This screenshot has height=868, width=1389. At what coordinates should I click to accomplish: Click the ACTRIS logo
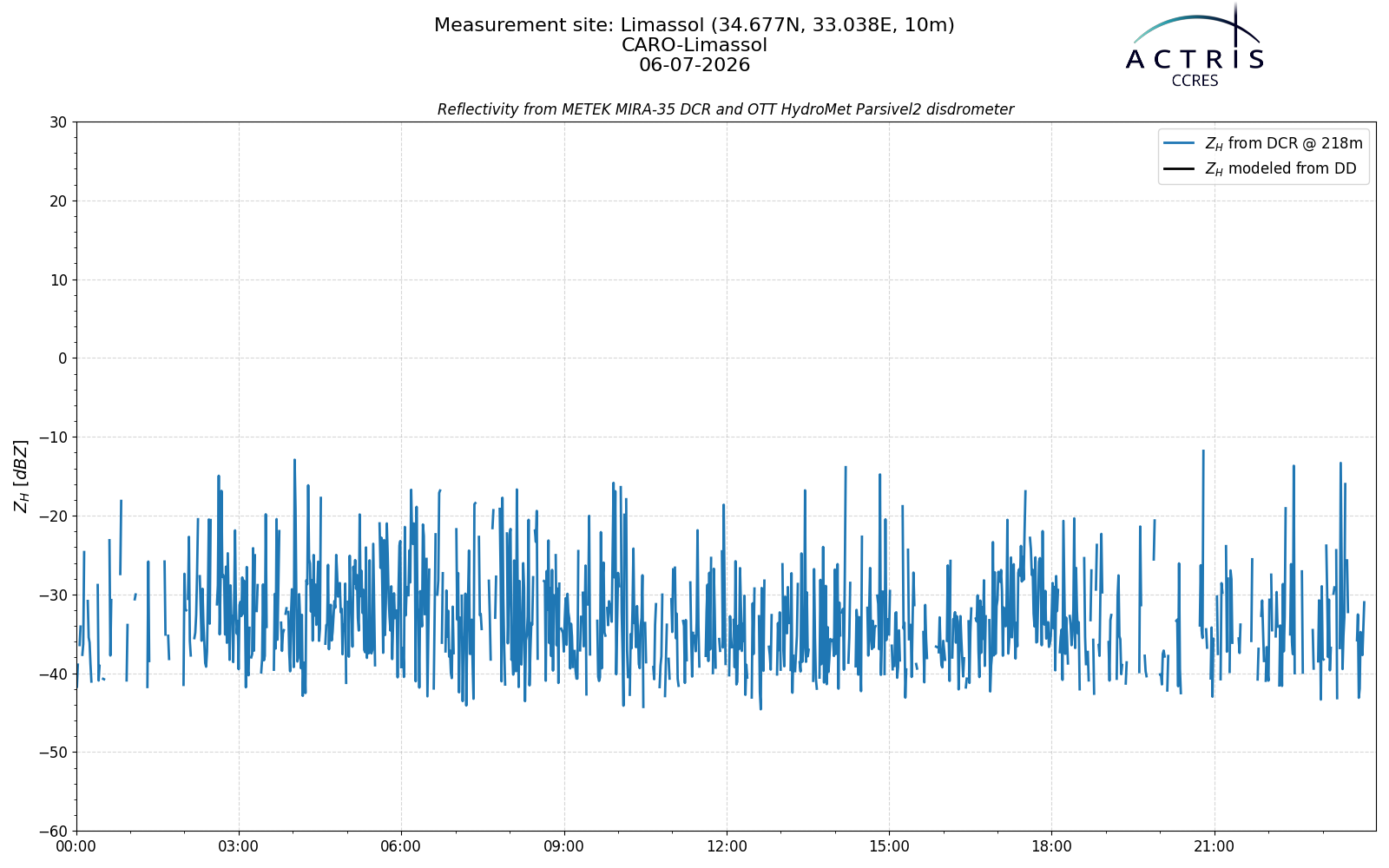click(x=1195, y=45)
